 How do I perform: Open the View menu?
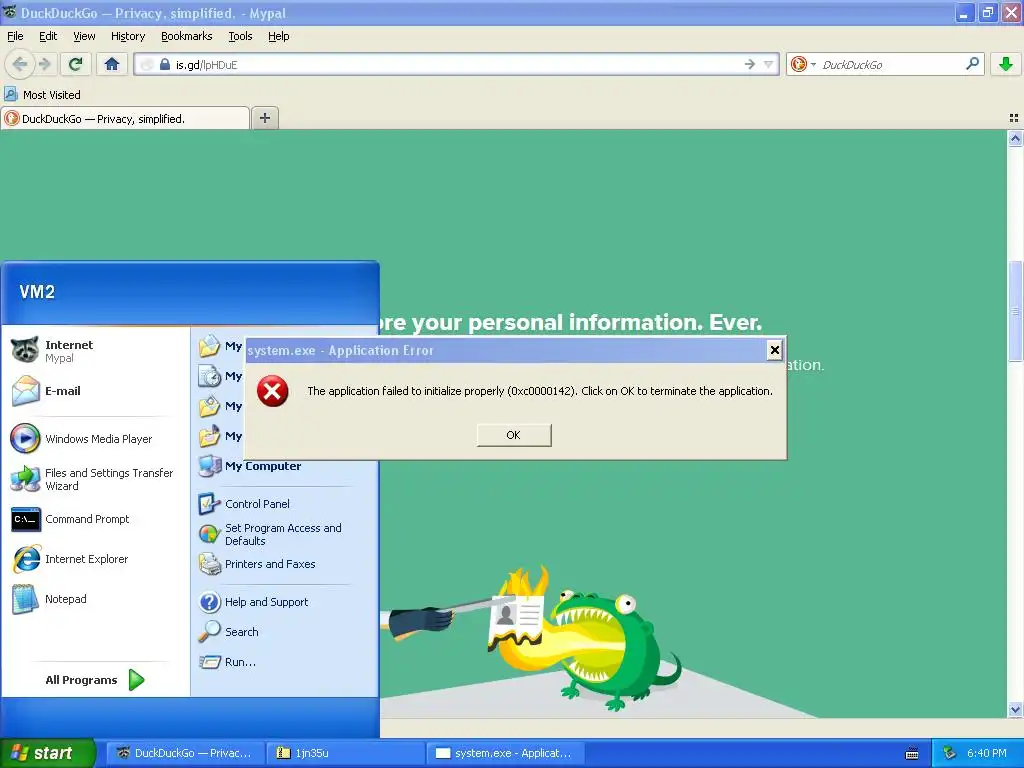(84, 36)
